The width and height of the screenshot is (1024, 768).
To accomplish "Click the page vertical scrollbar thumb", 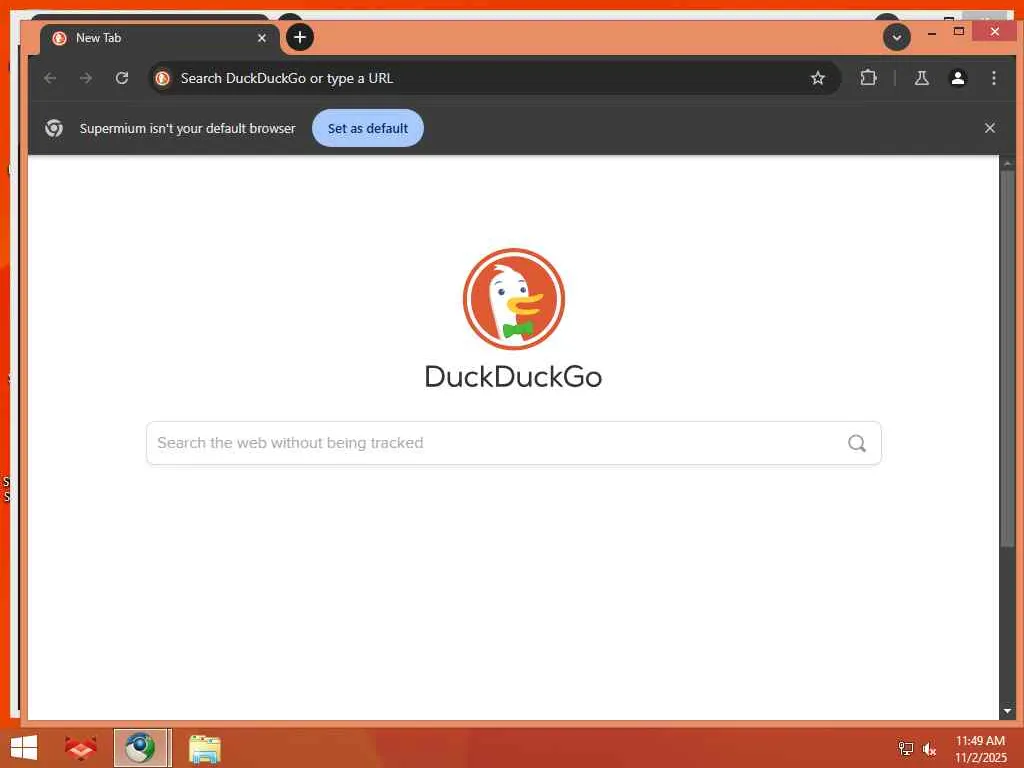I will point(1007,359).
